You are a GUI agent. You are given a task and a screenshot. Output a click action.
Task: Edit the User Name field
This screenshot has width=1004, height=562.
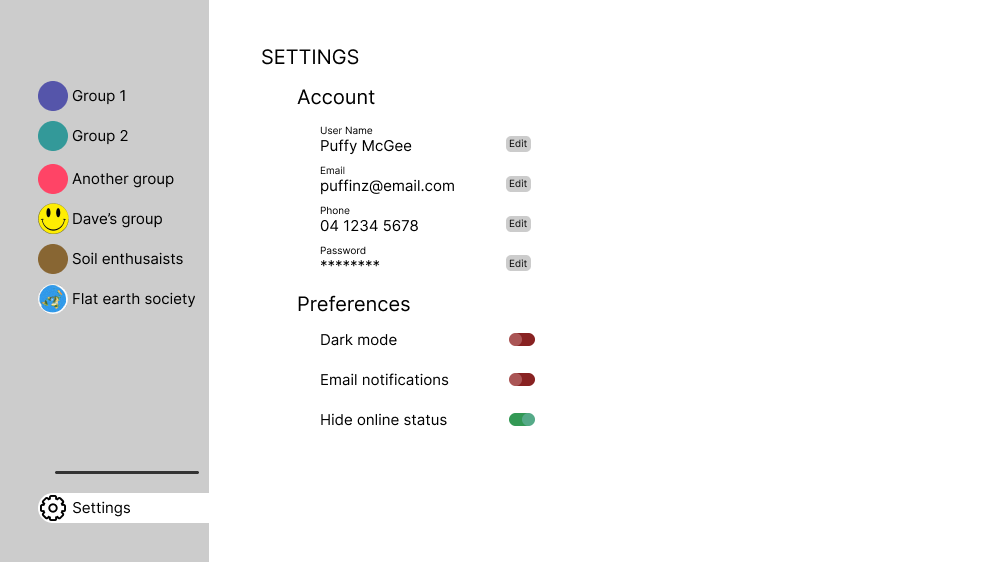[518, 144]
